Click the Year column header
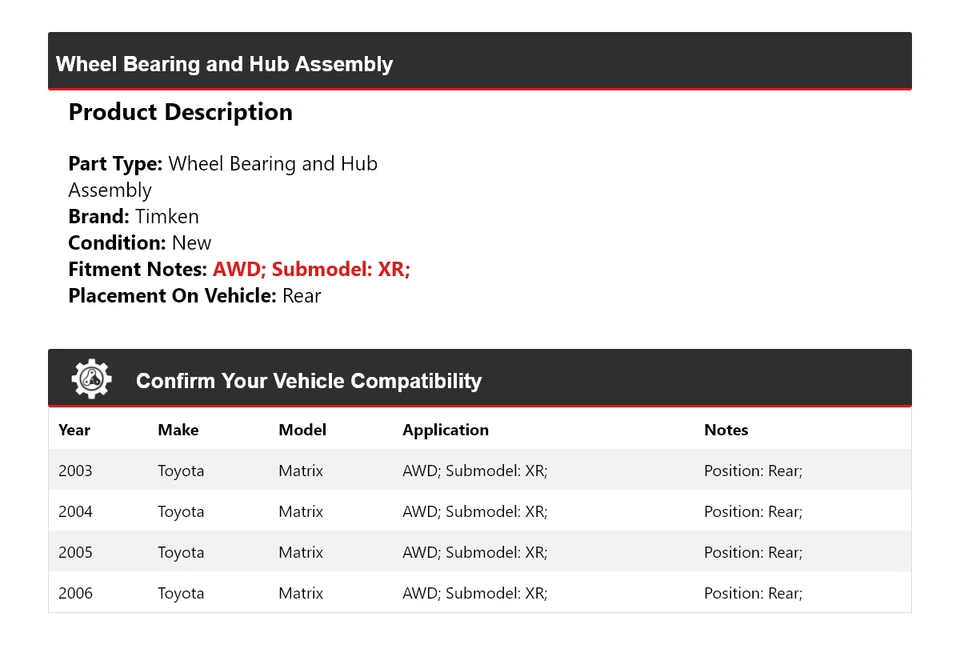 coord(74,430)
